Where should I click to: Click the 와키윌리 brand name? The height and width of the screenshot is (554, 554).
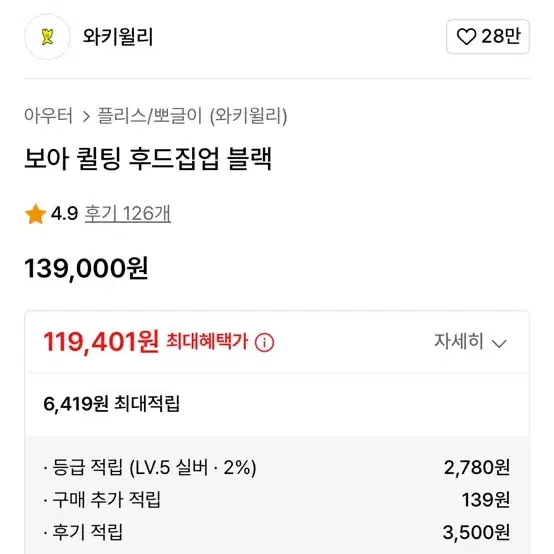point(118,37)
